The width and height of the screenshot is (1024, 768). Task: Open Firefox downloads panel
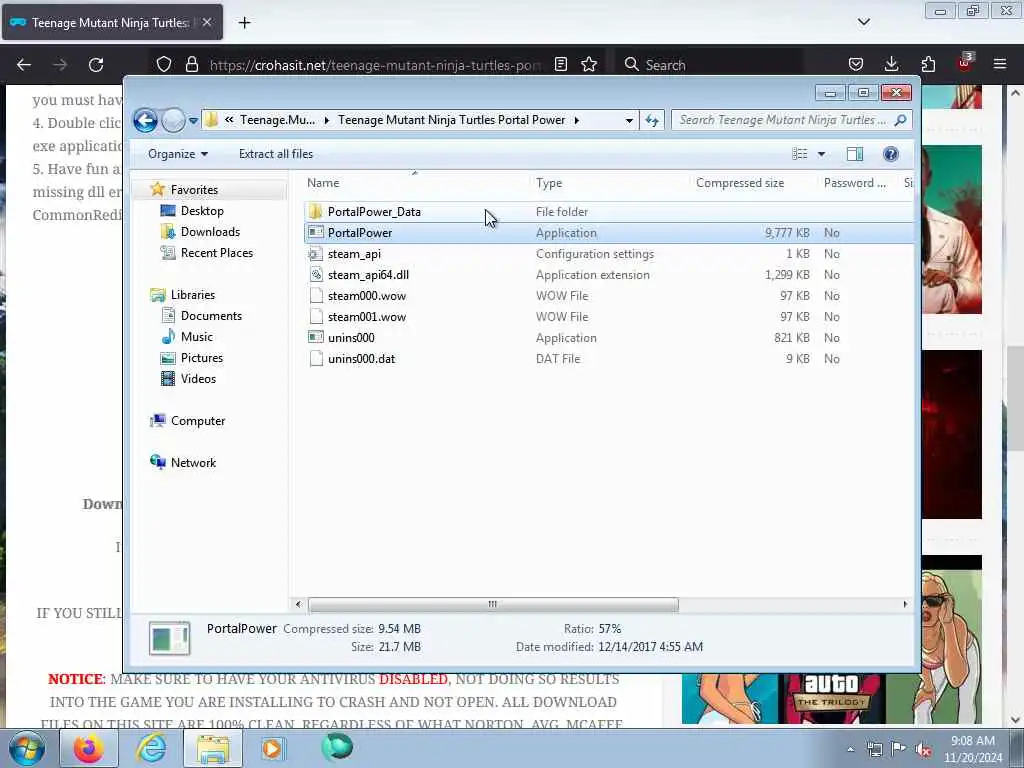[891, 65]
